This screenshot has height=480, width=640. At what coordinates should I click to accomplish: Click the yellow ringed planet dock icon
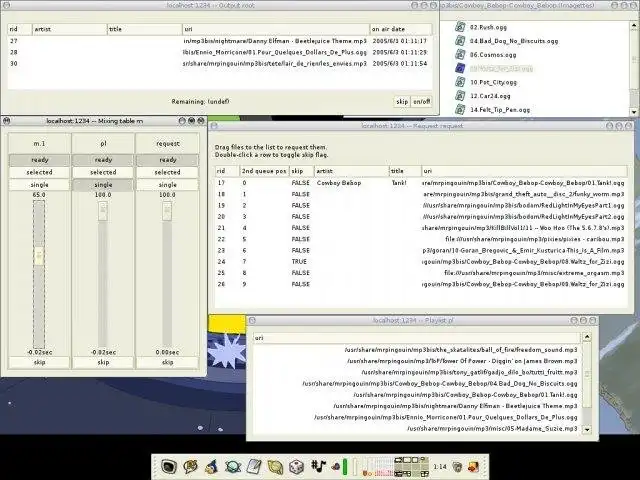tap(276, 466)
